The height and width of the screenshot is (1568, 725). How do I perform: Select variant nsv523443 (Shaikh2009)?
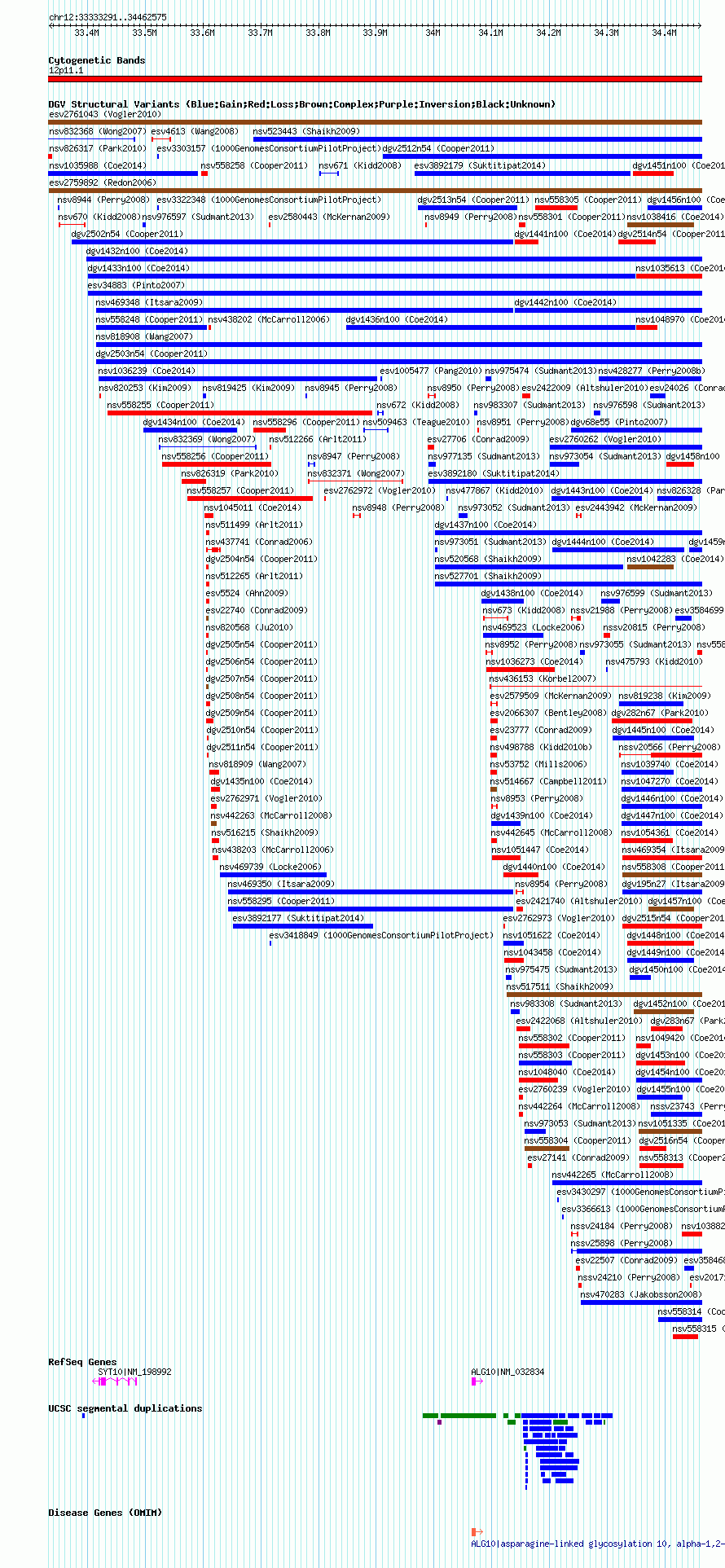point(477,139)
